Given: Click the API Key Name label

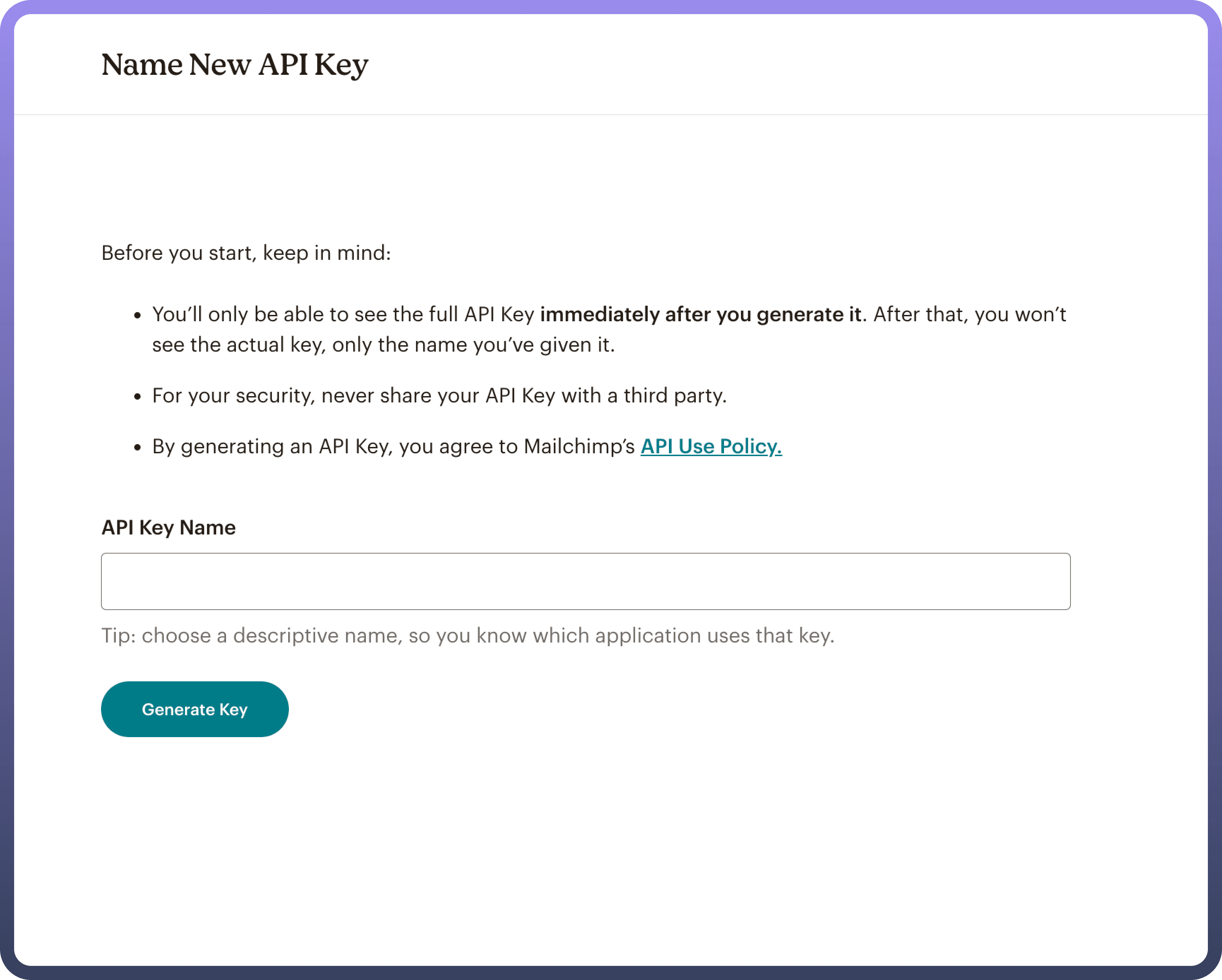Looking at the screenshot, I should point(168,527).
